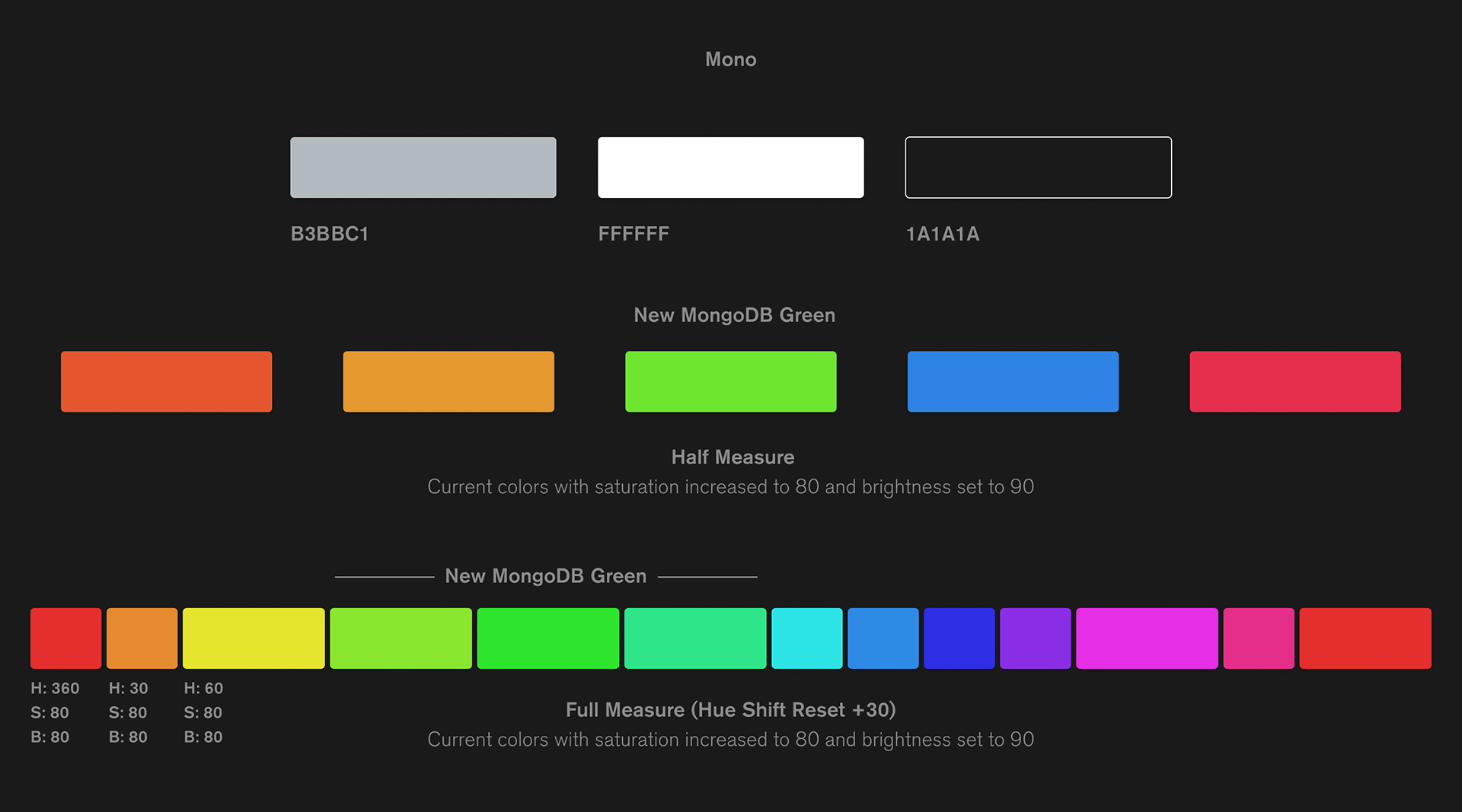Click the B3BBC1 hex label
Viewport: 1462px width, 812px height.
330,234
